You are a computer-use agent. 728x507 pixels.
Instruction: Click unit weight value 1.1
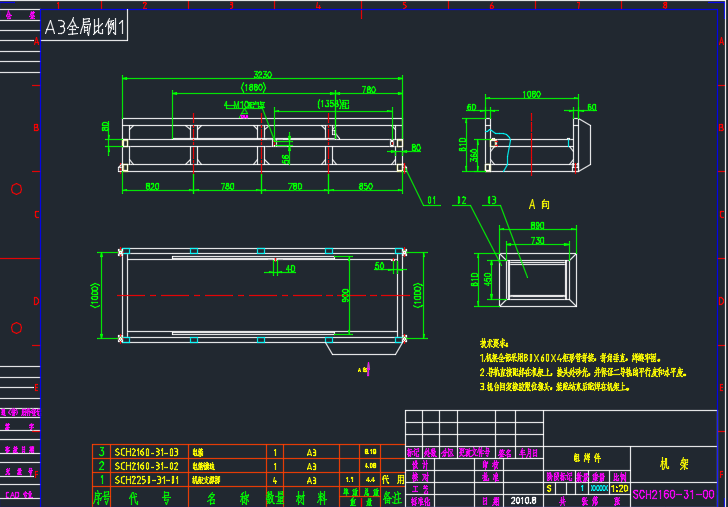pyautogui.click(x=350, y=480)
